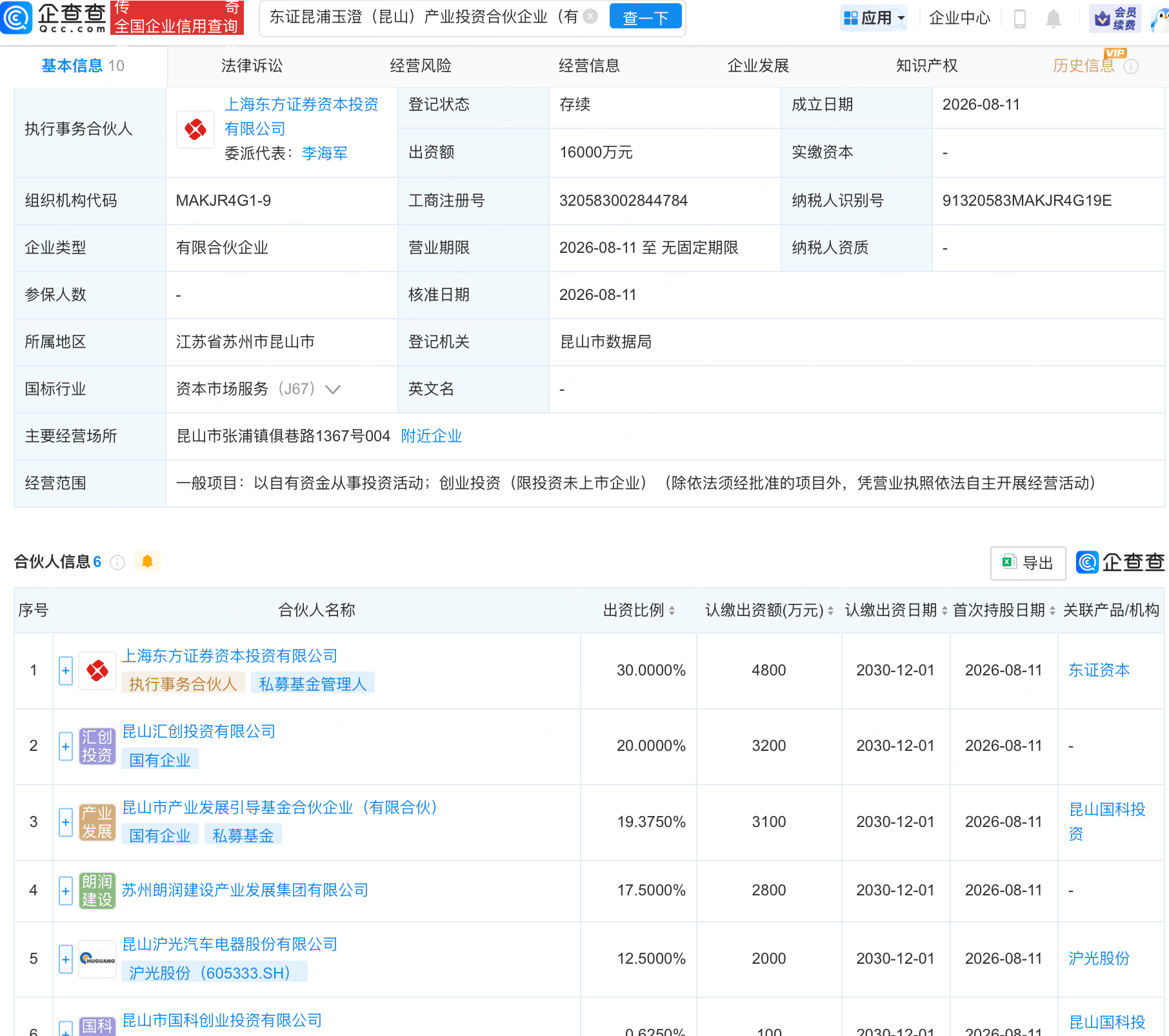
Task: Click the 产业发展 partner logo
Action: pos(97,822)
